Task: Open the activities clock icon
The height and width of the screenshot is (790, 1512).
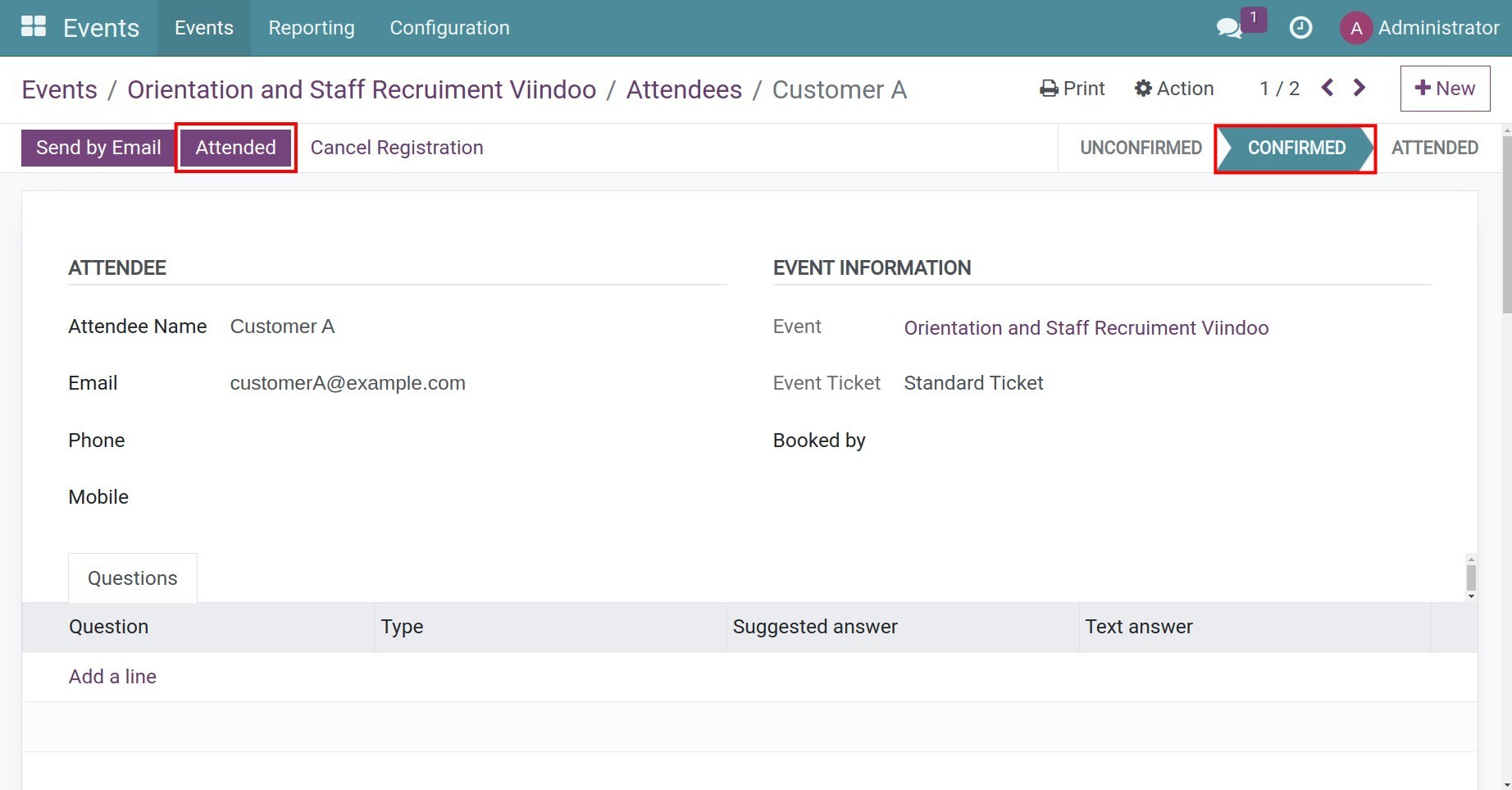Action: tap(1300, 29)
